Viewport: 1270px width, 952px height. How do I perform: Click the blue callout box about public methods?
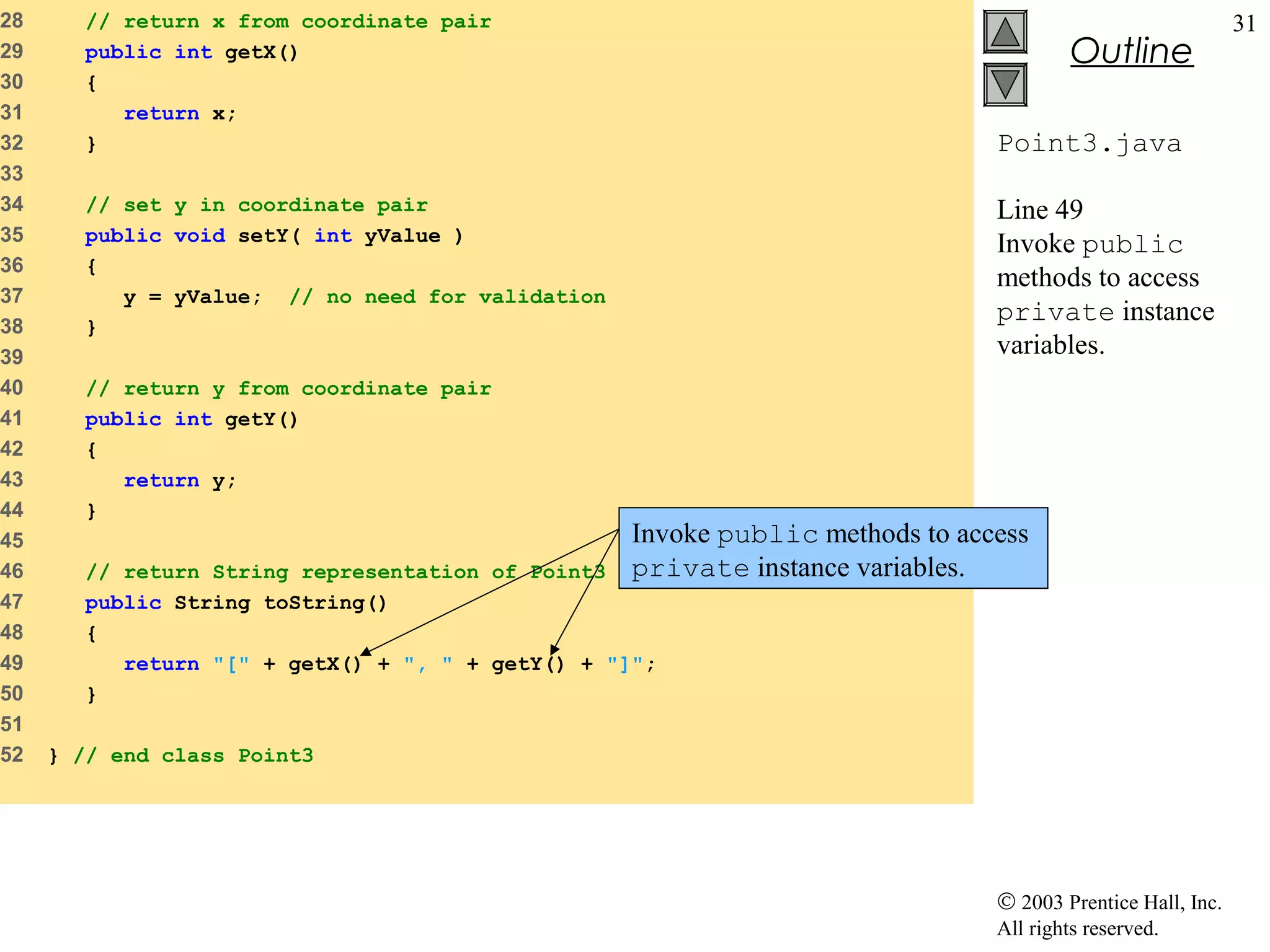coord(833,549)
